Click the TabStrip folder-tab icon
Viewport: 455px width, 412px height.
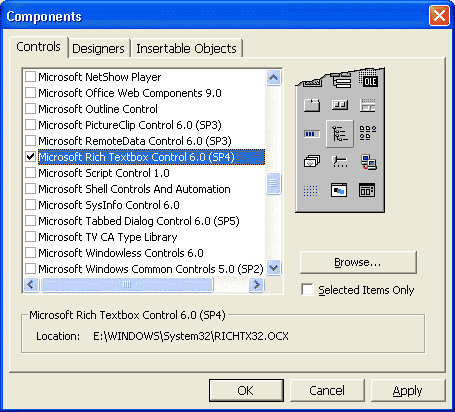pyautogui.click(x=312, y=105)
